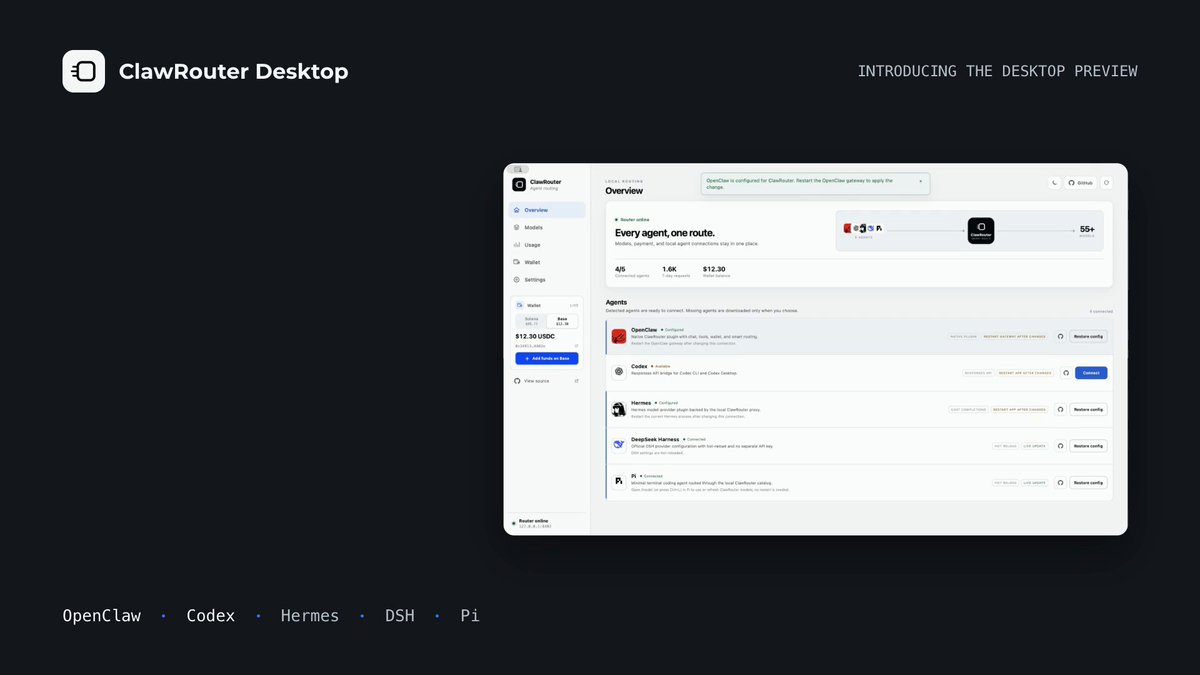Select the Solana wallet network
The height and width of the screenshot is (675, 1200).
pos(531,321)
